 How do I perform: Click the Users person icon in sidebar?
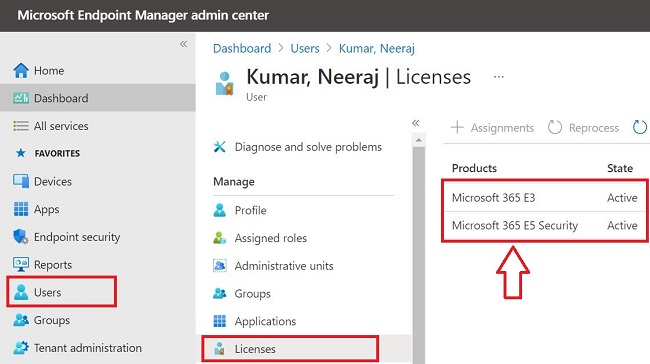(x=21, y=292)
